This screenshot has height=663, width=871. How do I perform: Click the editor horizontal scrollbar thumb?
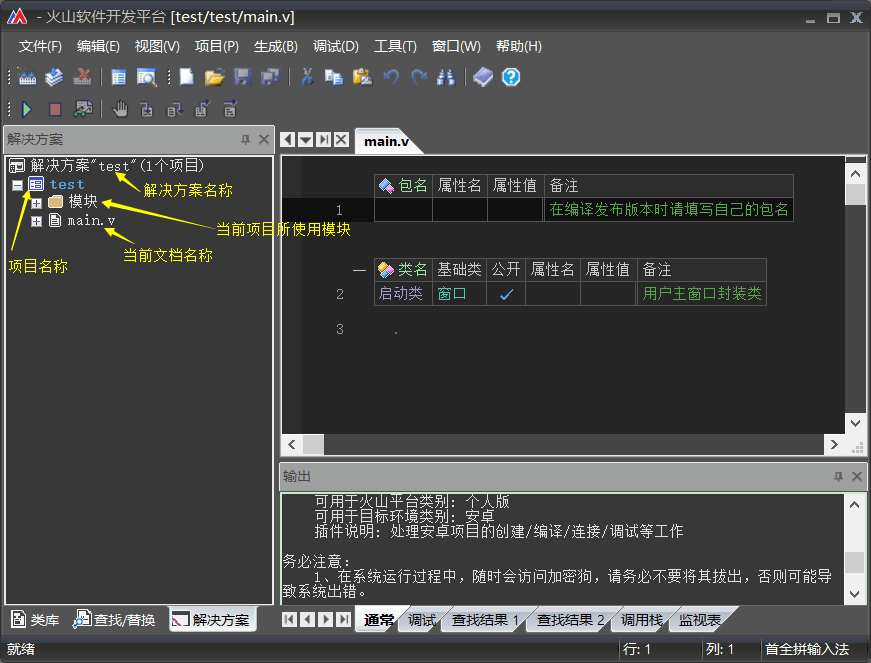pos(313,444)
